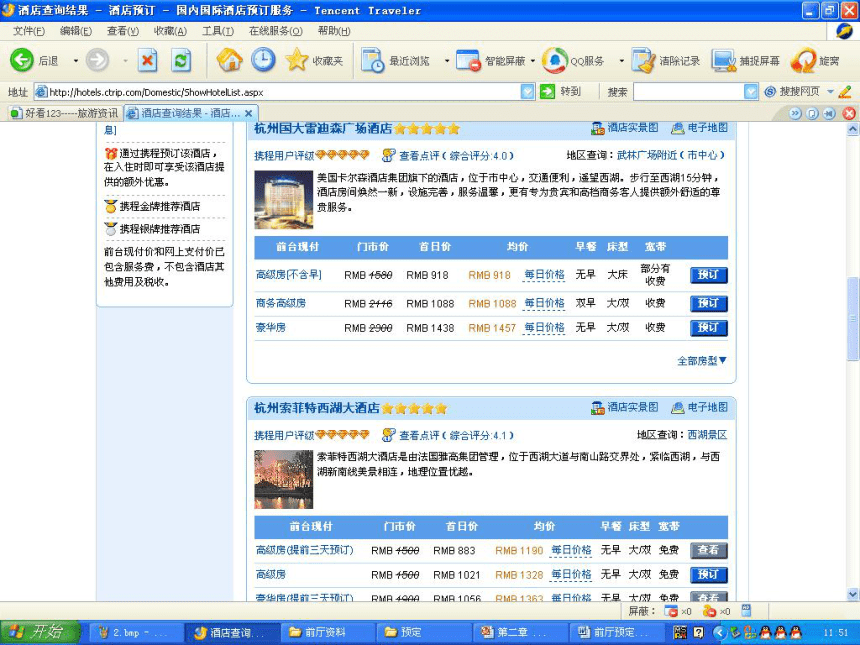Image resolution: width=860 pixels, height=645 pixels.
Task: Click the 搜搜网页 search button
Action: [792, 92]
